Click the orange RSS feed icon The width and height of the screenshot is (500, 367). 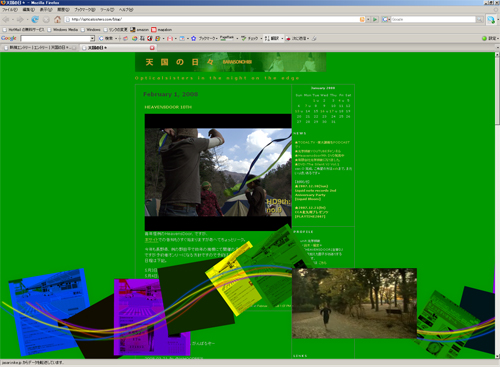coord(362,19)
